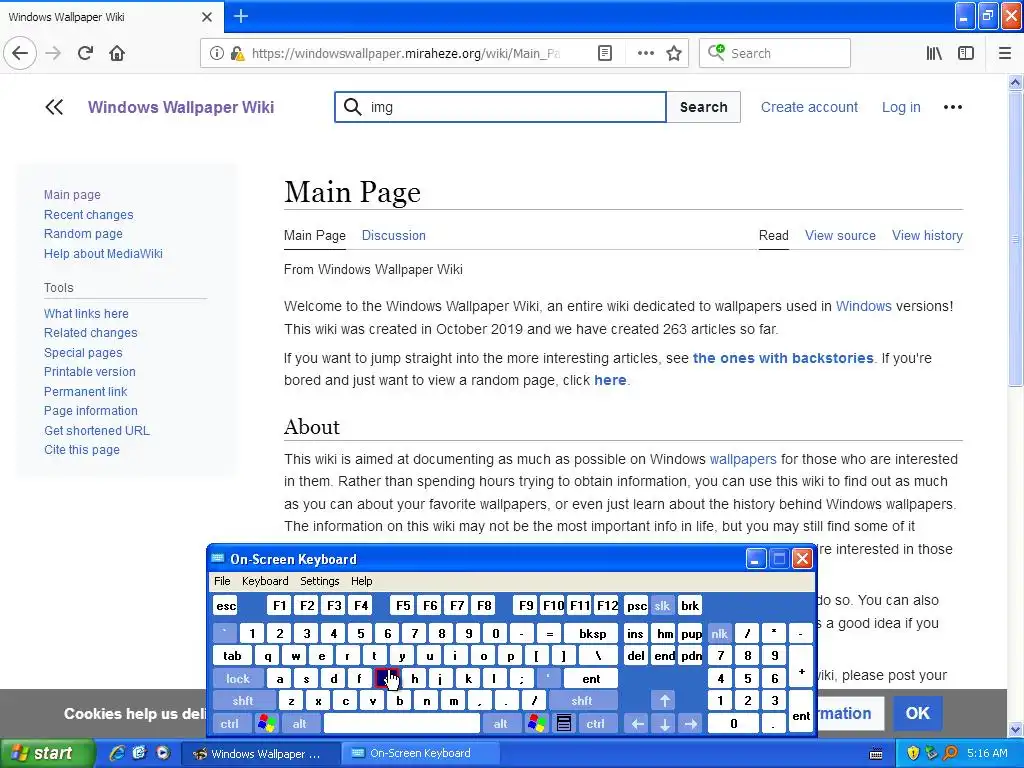The width and height of the screenshot is (1024, 768).
Task: Show site information icon in address bar
Action: [216, 54]
